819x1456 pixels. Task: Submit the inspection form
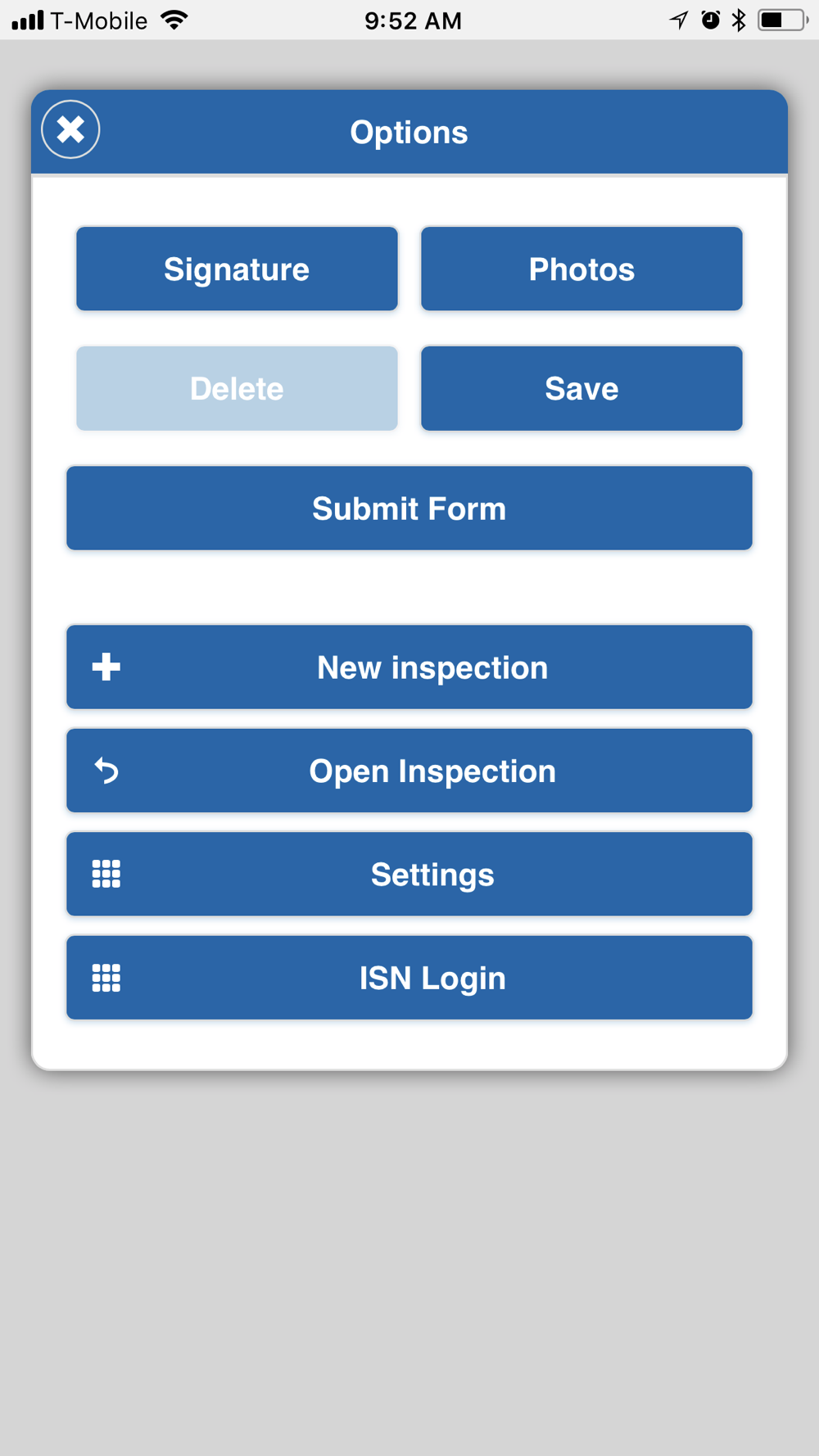click(x=409, y=508)
